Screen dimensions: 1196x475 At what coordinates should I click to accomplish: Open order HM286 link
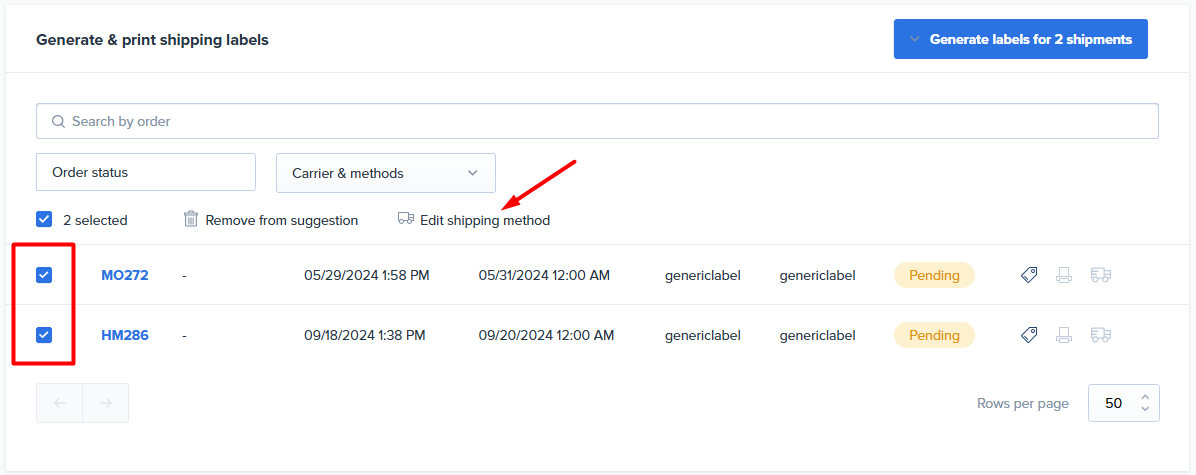point(124,335)
